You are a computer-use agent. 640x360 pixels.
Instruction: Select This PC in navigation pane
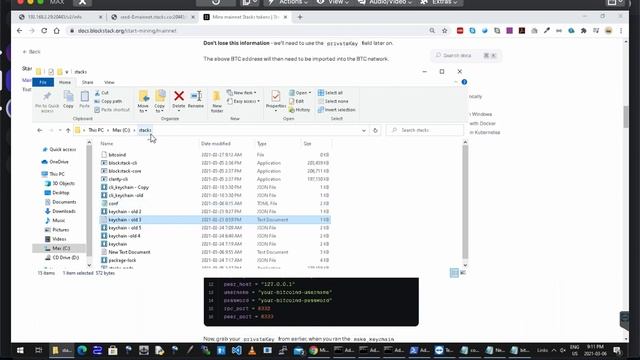point(53,174)
